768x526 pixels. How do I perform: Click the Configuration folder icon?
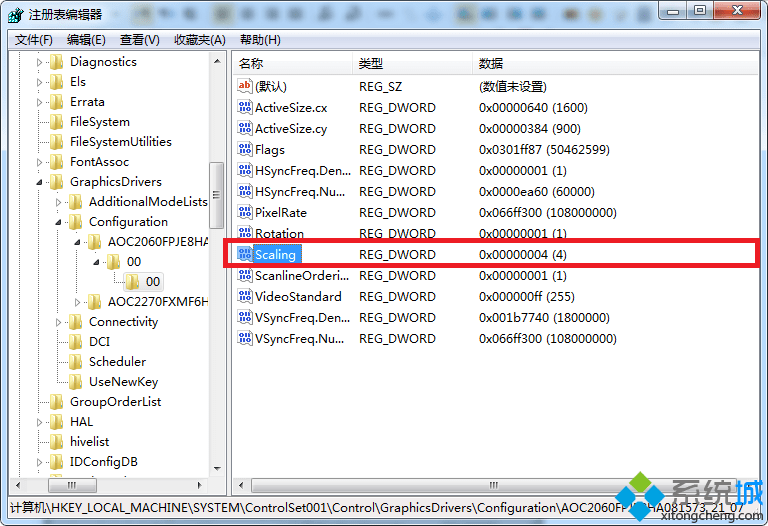click(75, 222)
